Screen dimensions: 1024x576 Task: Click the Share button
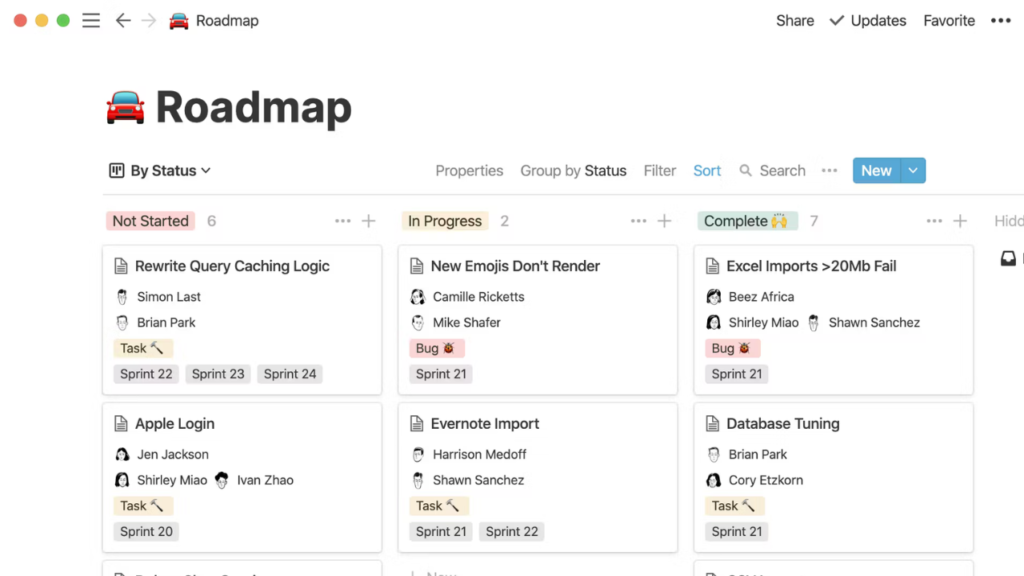tap(794, 20)
